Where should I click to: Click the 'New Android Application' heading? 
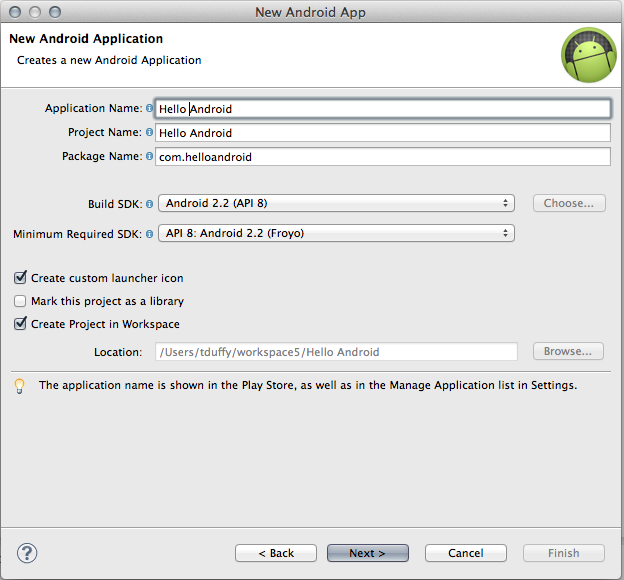[x=86, y=39]
